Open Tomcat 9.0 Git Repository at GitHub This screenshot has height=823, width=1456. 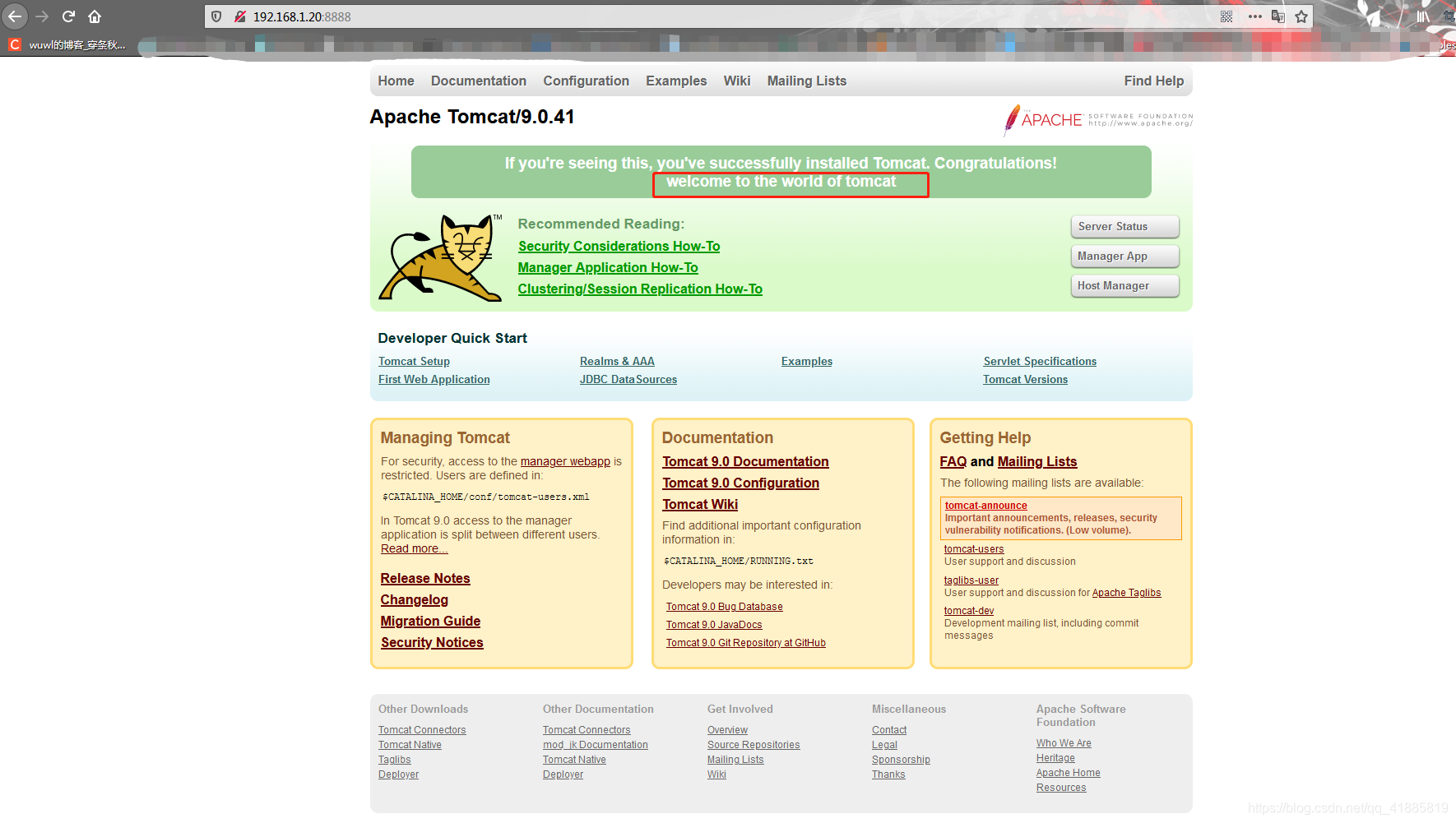(x=745, y=643)
